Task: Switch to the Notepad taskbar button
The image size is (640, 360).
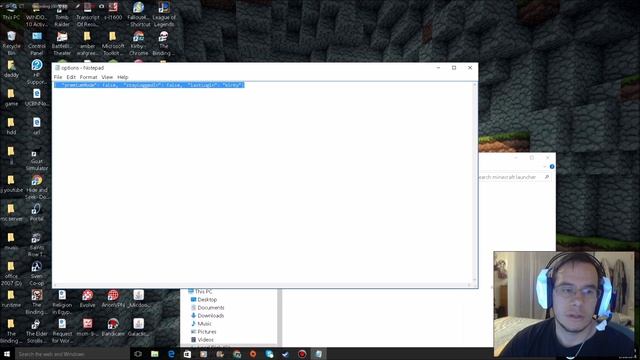Action: [x=318, y=354]
